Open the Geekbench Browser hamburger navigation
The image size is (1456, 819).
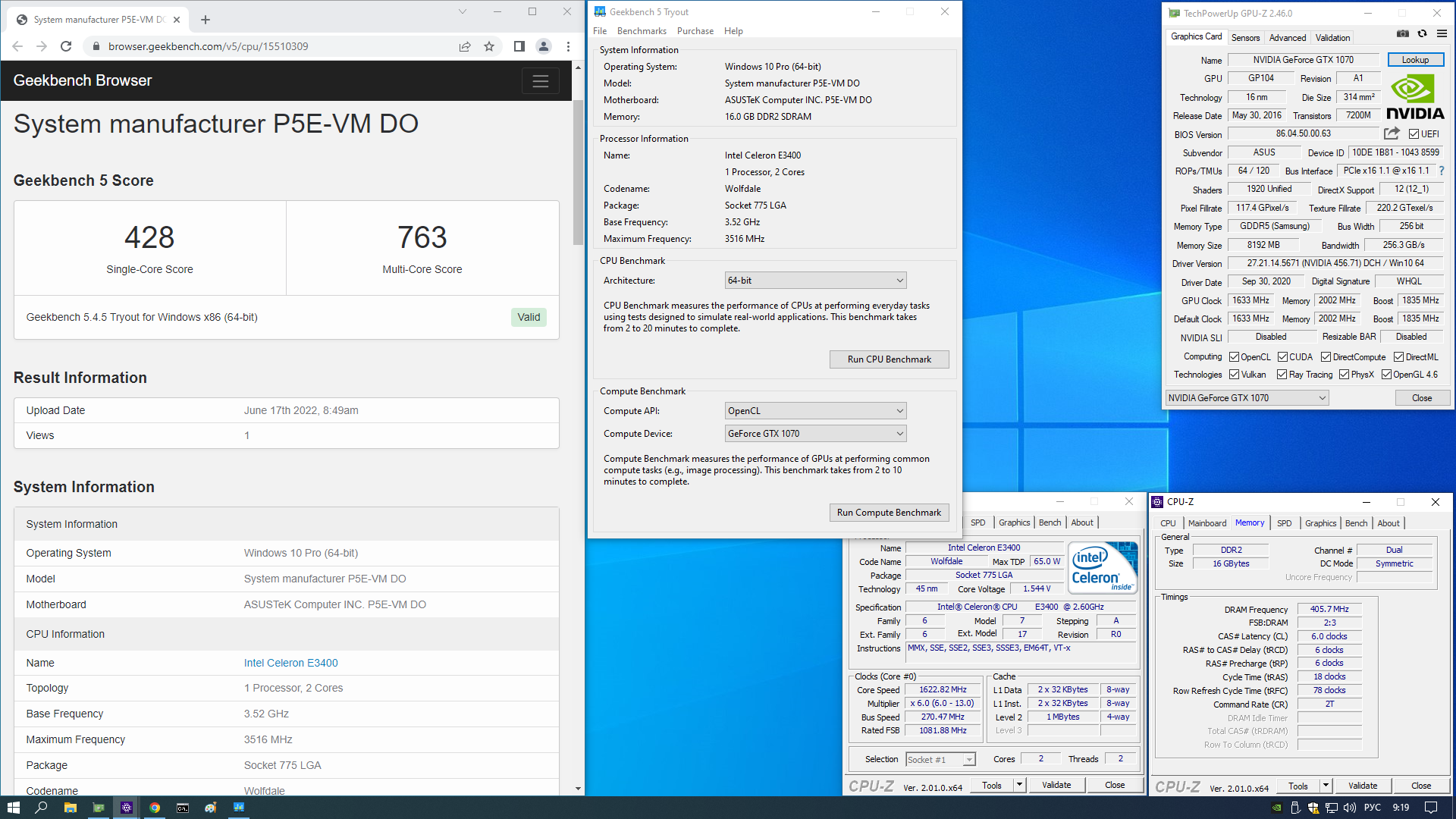[541, 81]
